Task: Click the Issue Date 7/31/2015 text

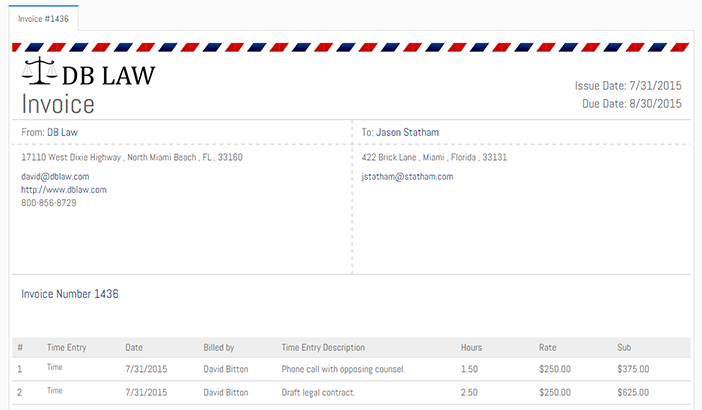Action: pyautogui.click(x=628, y=86)
